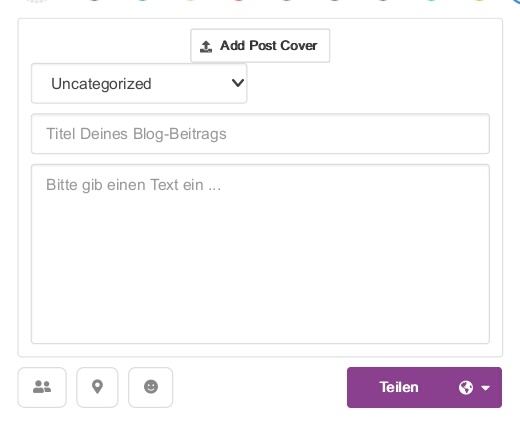This screenshot has height=427, width=520.
Task: Click the Add Post Cover text label
Action: [x=268, y=46]
